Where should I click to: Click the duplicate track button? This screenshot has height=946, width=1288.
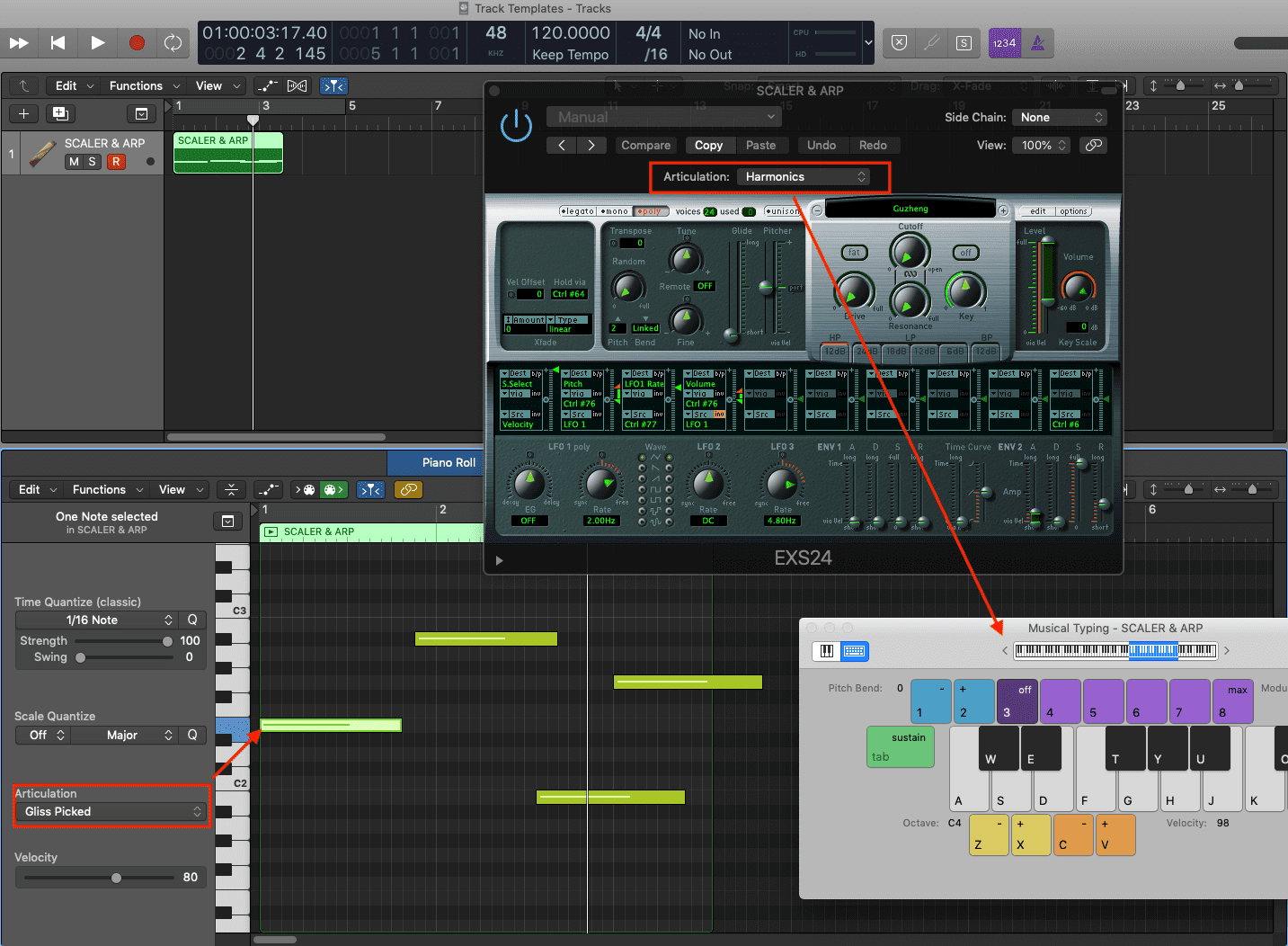pyautogui.click(x=60, y=113)
